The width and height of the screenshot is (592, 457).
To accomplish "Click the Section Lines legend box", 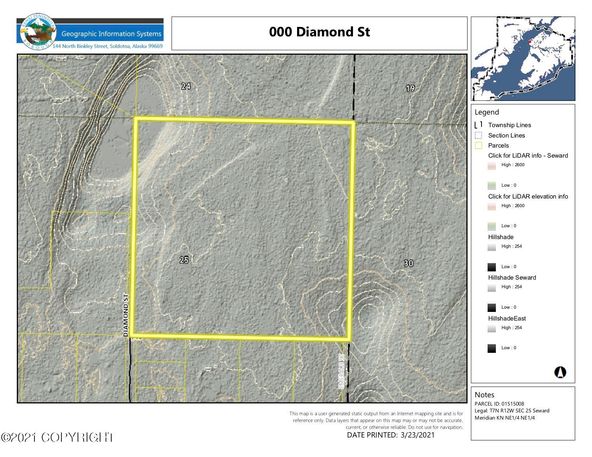I will tap(479, 135).
